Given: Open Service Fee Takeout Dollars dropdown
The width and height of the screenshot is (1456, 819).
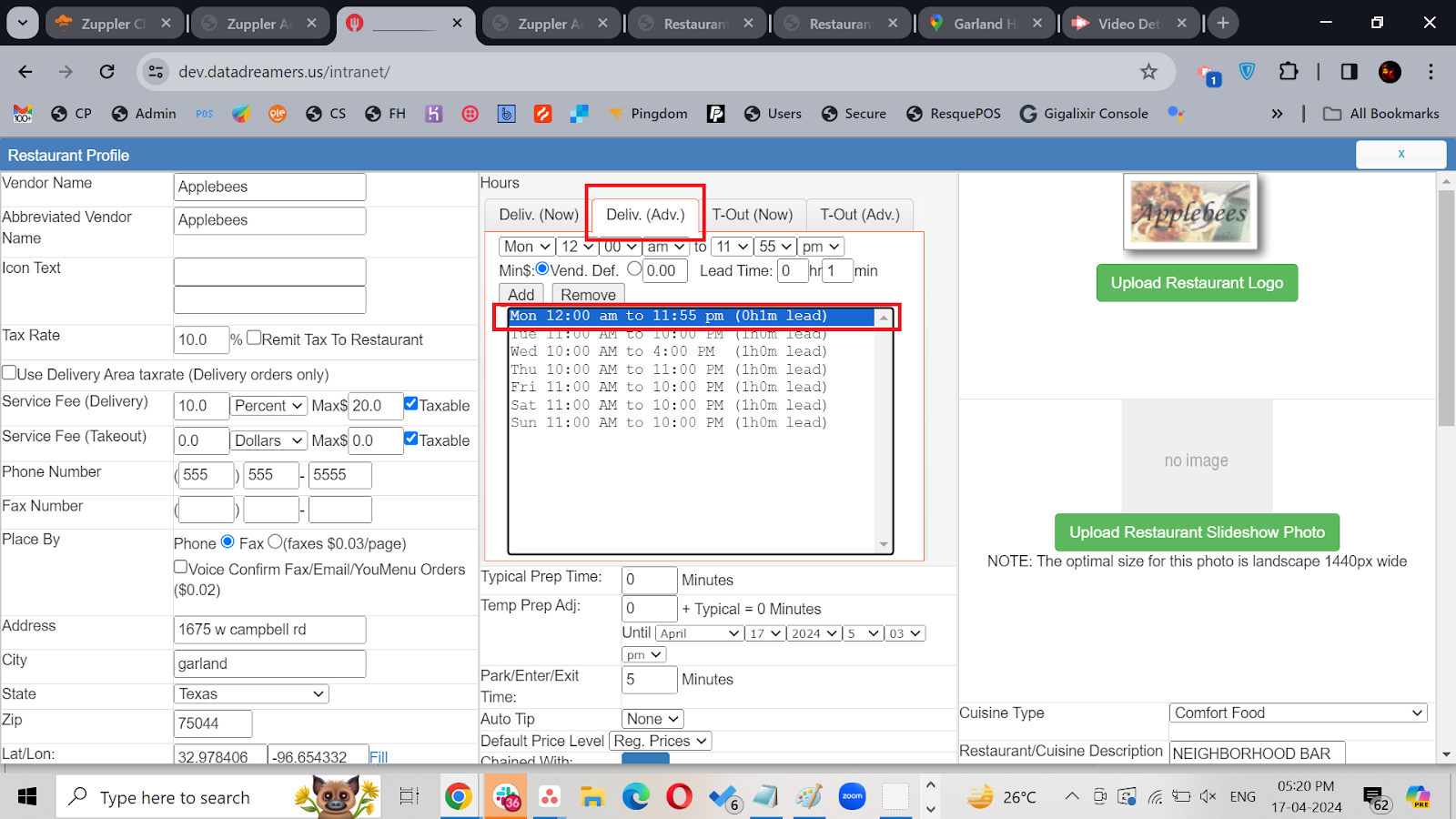Looking at the screenshot, I should coord(268,440).
